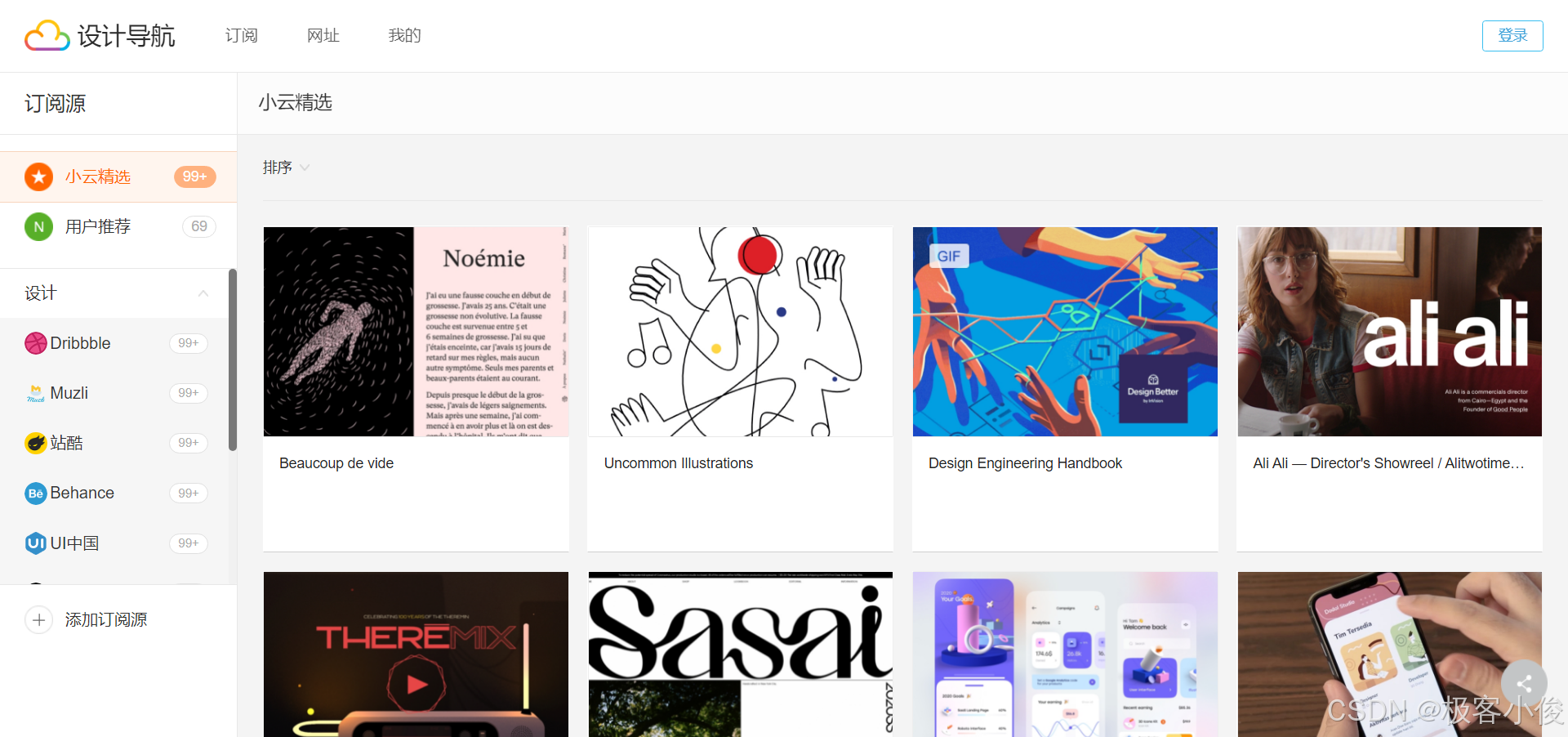This screenshot has height=737, width=1568.
Task: Click the sidebar vertical scrollbar
Action: pos(233,360)
